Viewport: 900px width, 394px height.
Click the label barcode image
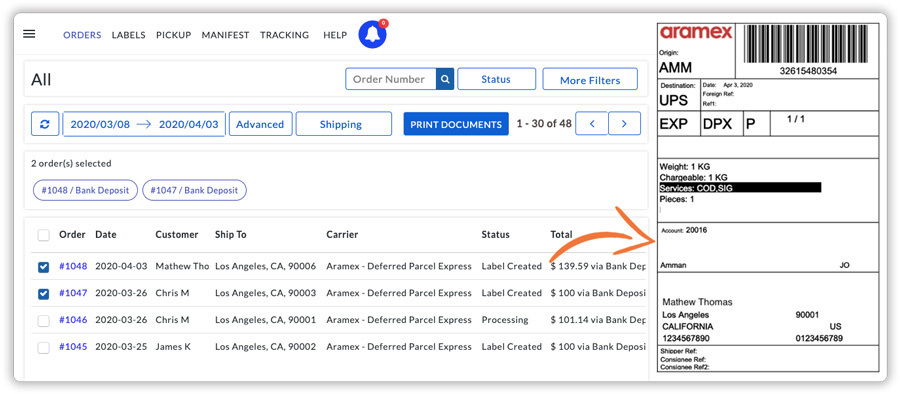(x=806, y=44)
